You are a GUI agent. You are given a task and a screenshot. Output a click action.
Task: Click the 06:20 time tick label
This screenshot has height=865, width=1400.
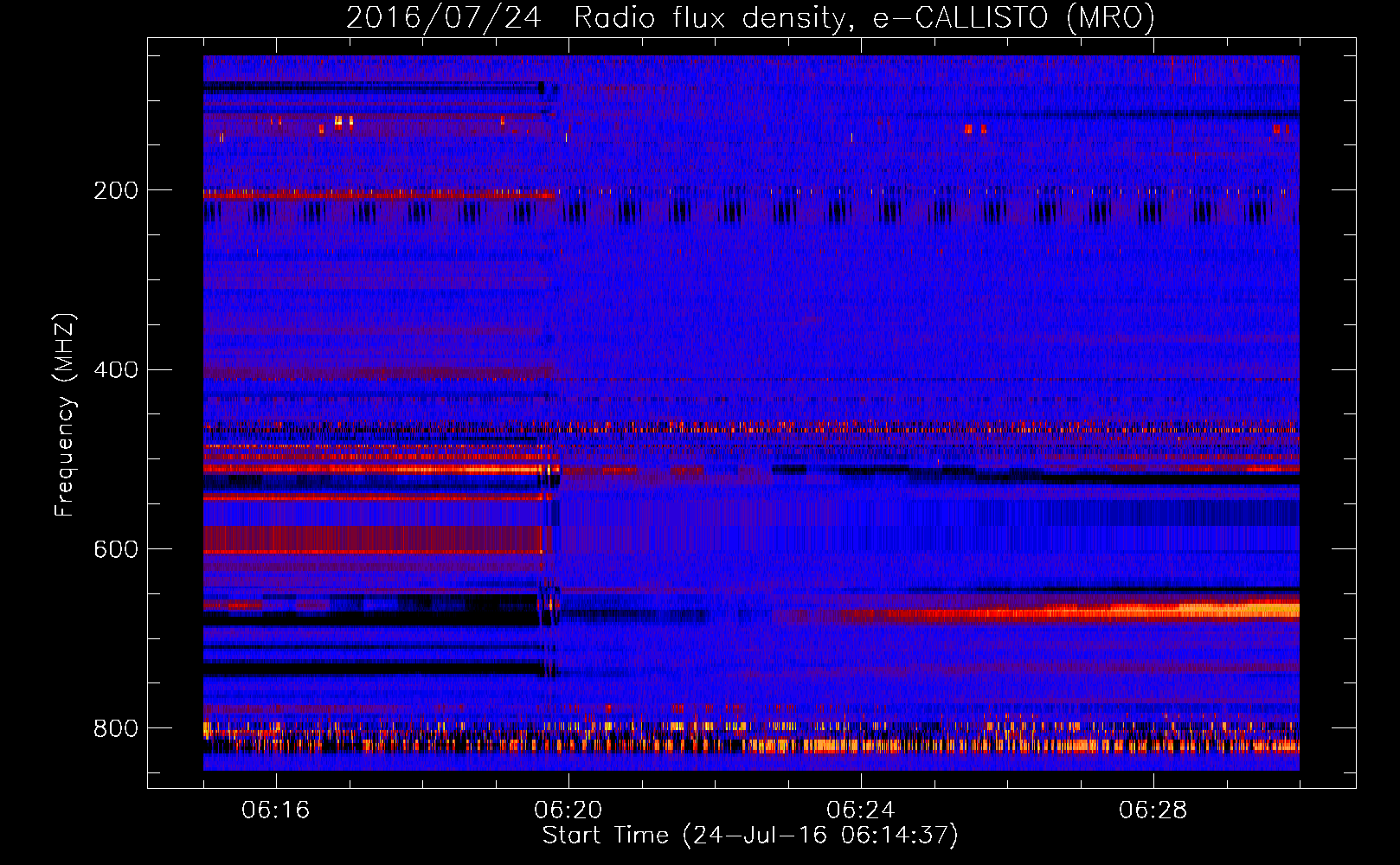coord(568,811)
